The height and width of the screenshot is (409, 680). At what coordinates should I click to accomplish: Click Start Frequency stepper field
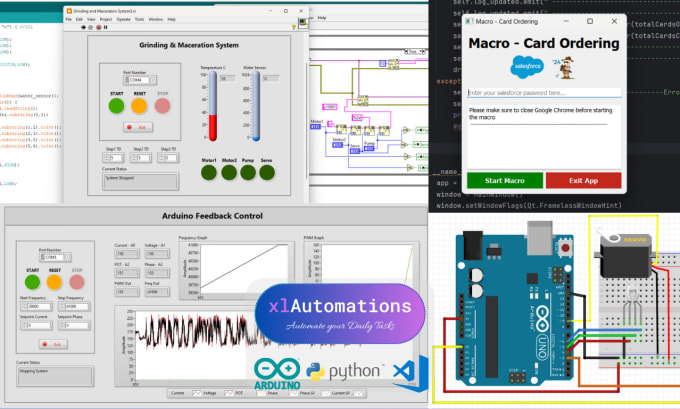36,306
